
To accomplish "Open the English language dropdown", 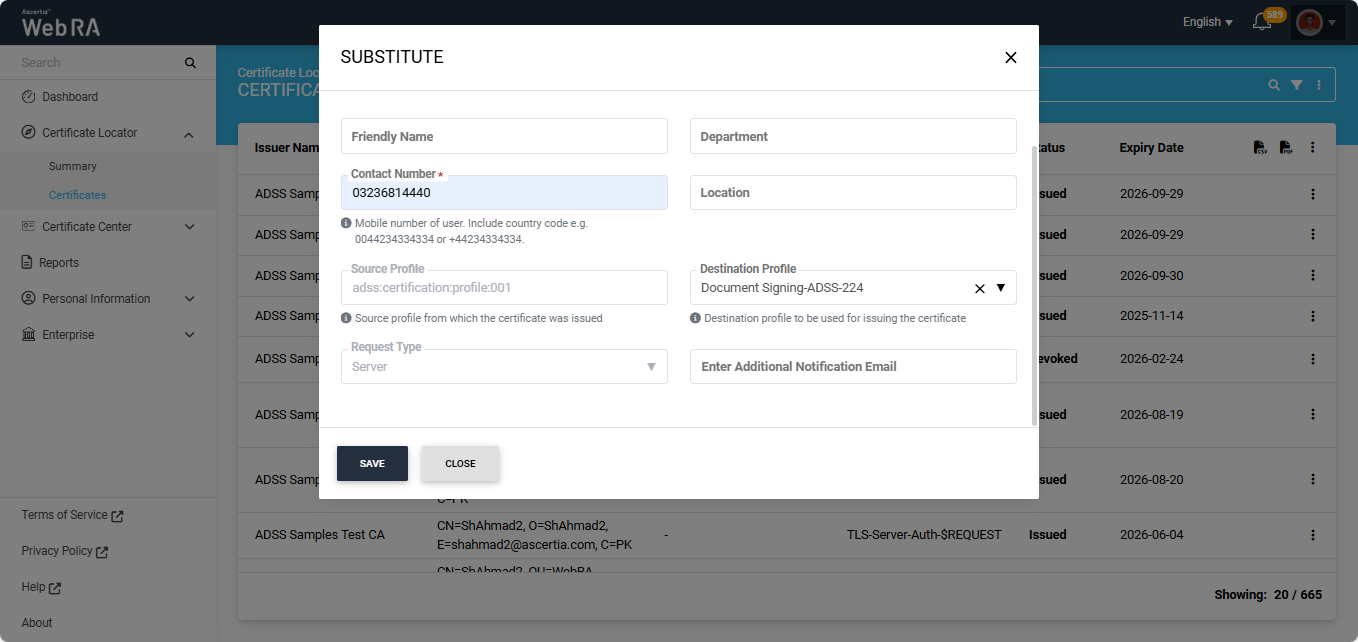I will (x=1207, y=22).
